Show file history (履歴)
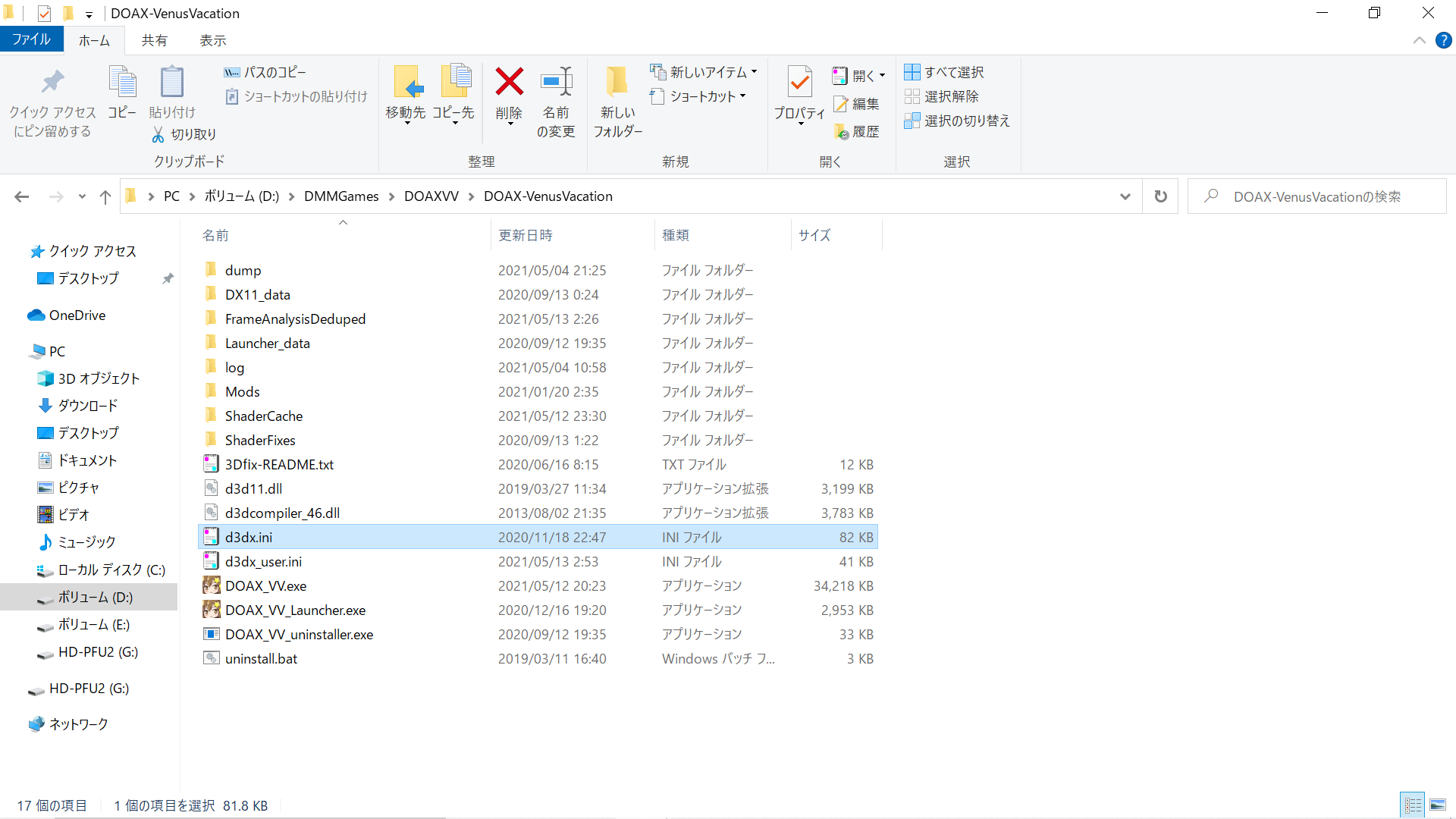The width and height of the screenshot is (1456, 819). click(856, 131)
